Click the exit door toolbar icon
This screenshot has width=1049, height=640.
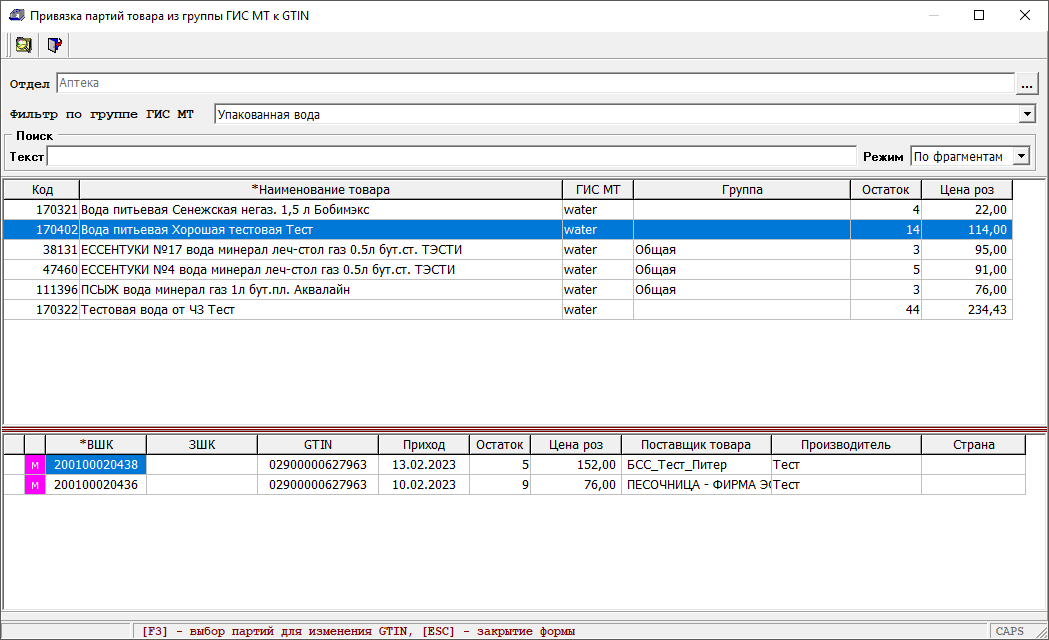(55, 45)
